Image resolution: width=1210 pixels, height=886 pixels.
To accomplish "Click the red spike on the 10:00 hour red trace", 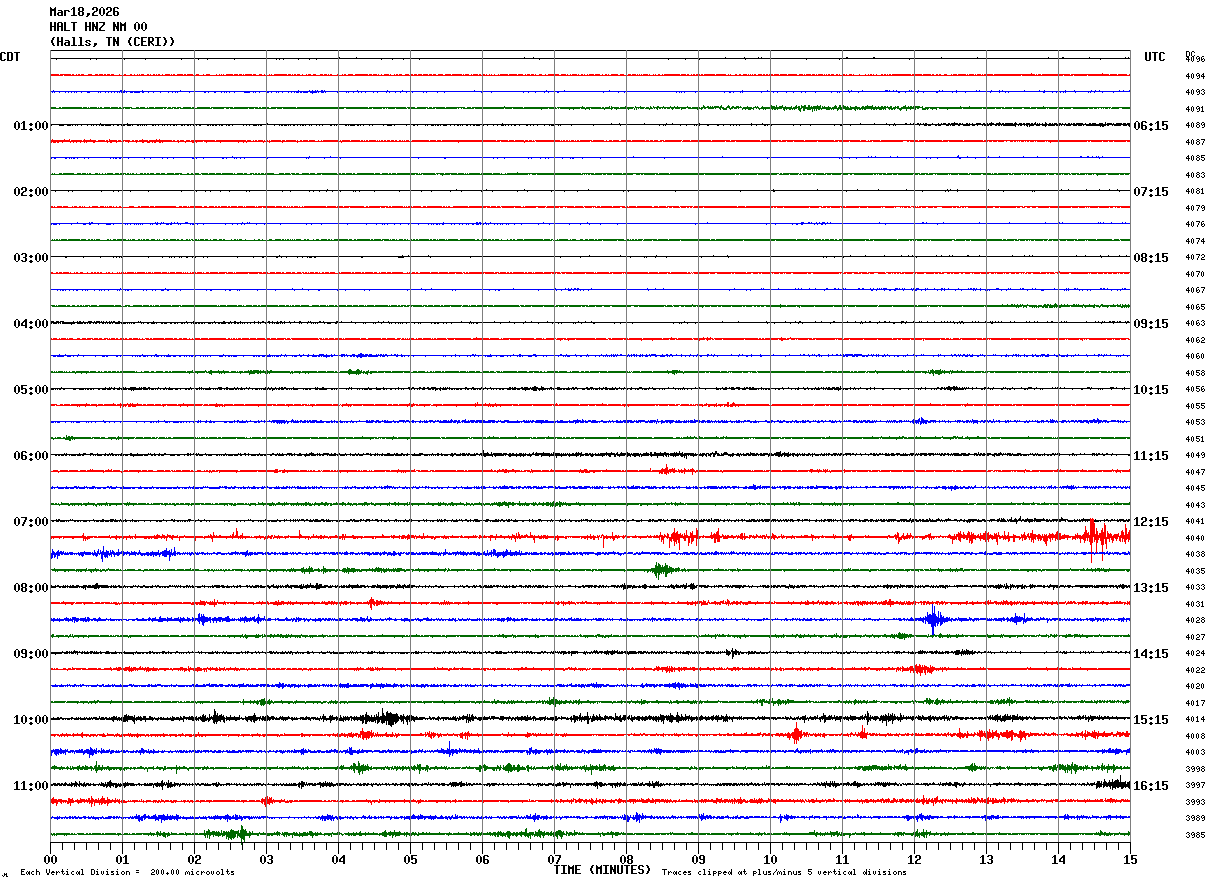I will (795, 735).
